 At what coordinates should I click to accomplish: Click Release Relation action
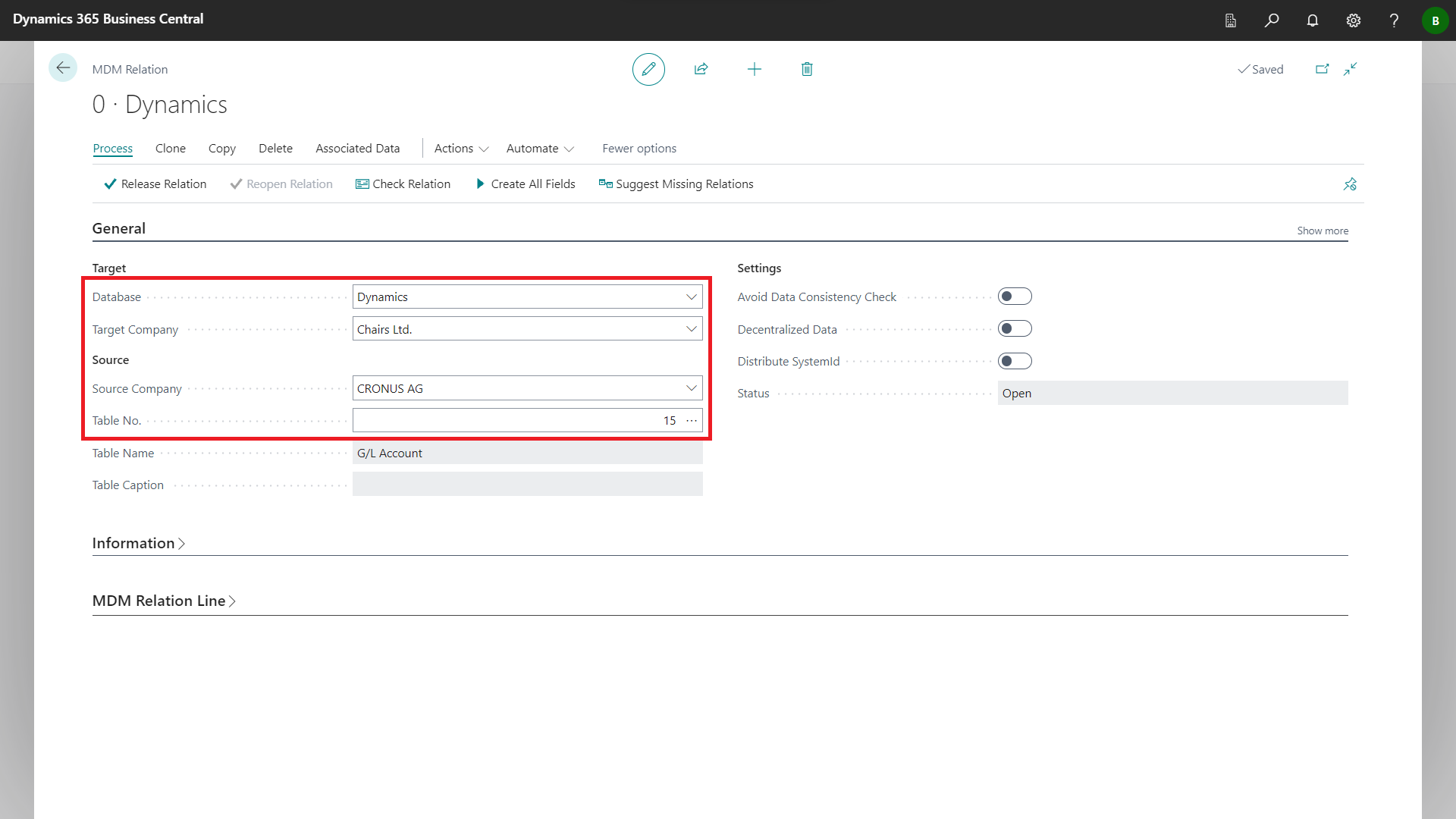pos(155,184)
